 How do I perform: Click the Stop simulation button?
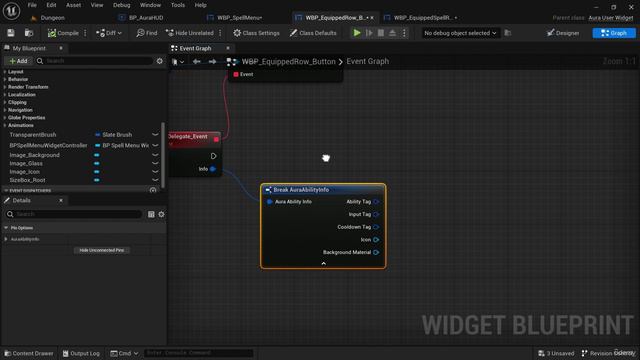tap(381, 33)
